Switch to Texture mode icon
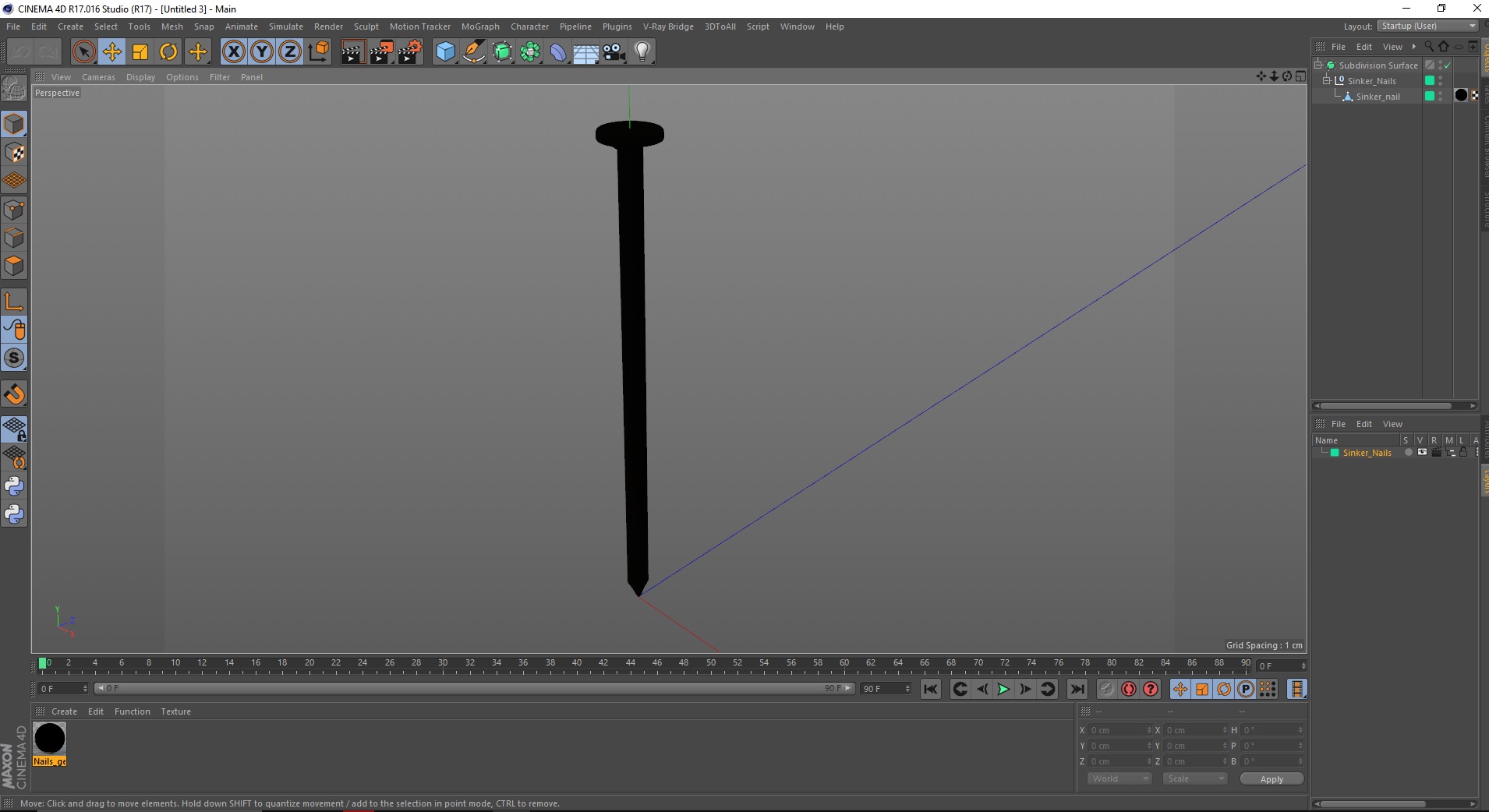This screenshot has width=1489, height=812. pos(15,153)
